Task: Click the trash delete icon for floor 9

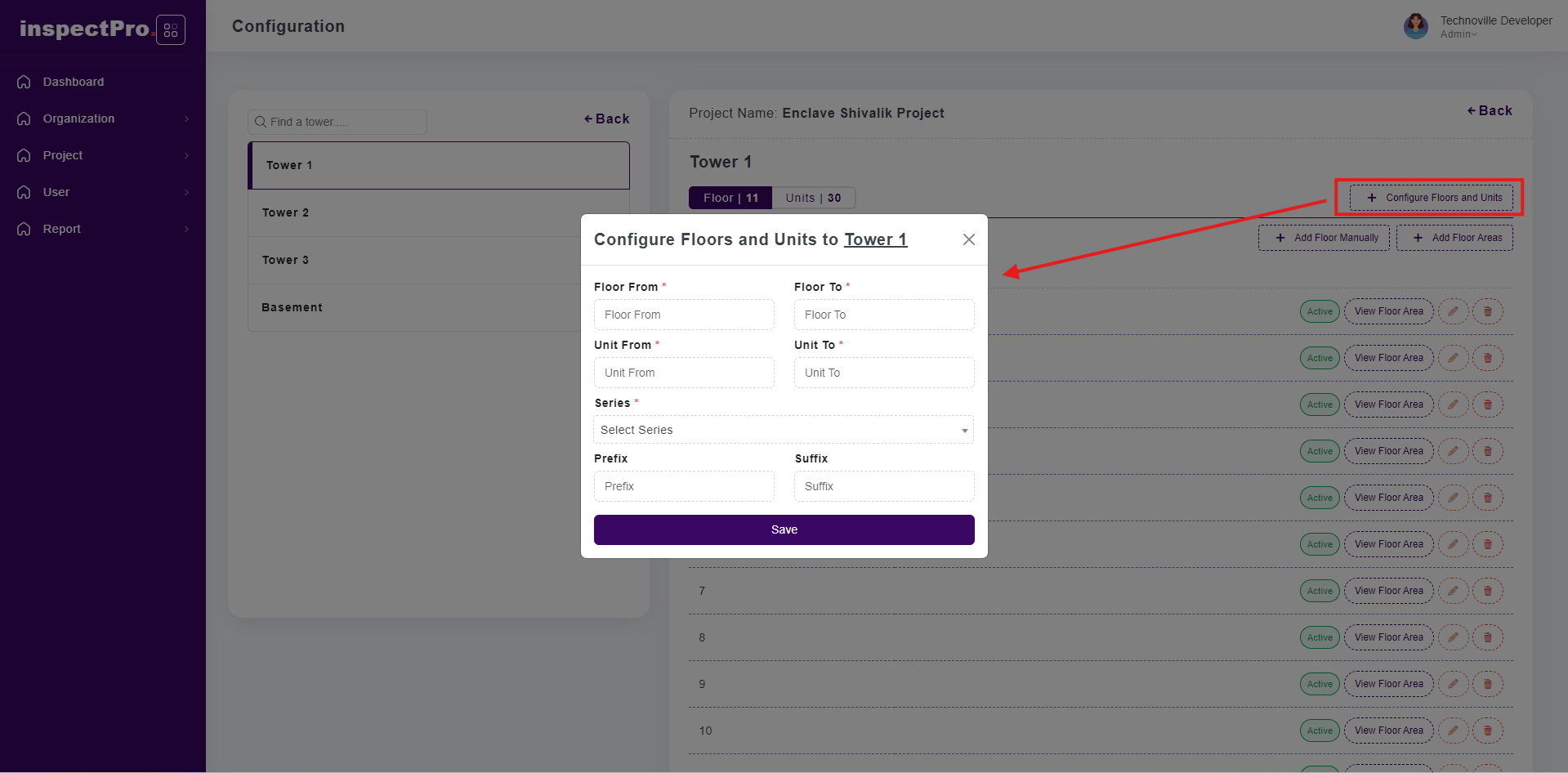Action: click(x=1487, y=684)
